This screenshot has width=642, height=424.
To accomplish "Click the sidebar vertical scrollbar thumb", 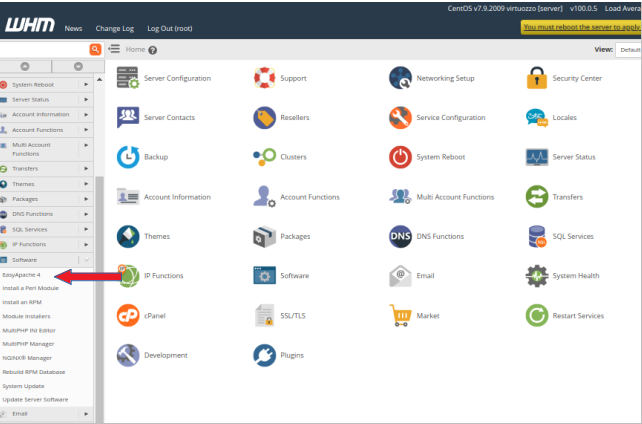I will [x=99, y=299].
